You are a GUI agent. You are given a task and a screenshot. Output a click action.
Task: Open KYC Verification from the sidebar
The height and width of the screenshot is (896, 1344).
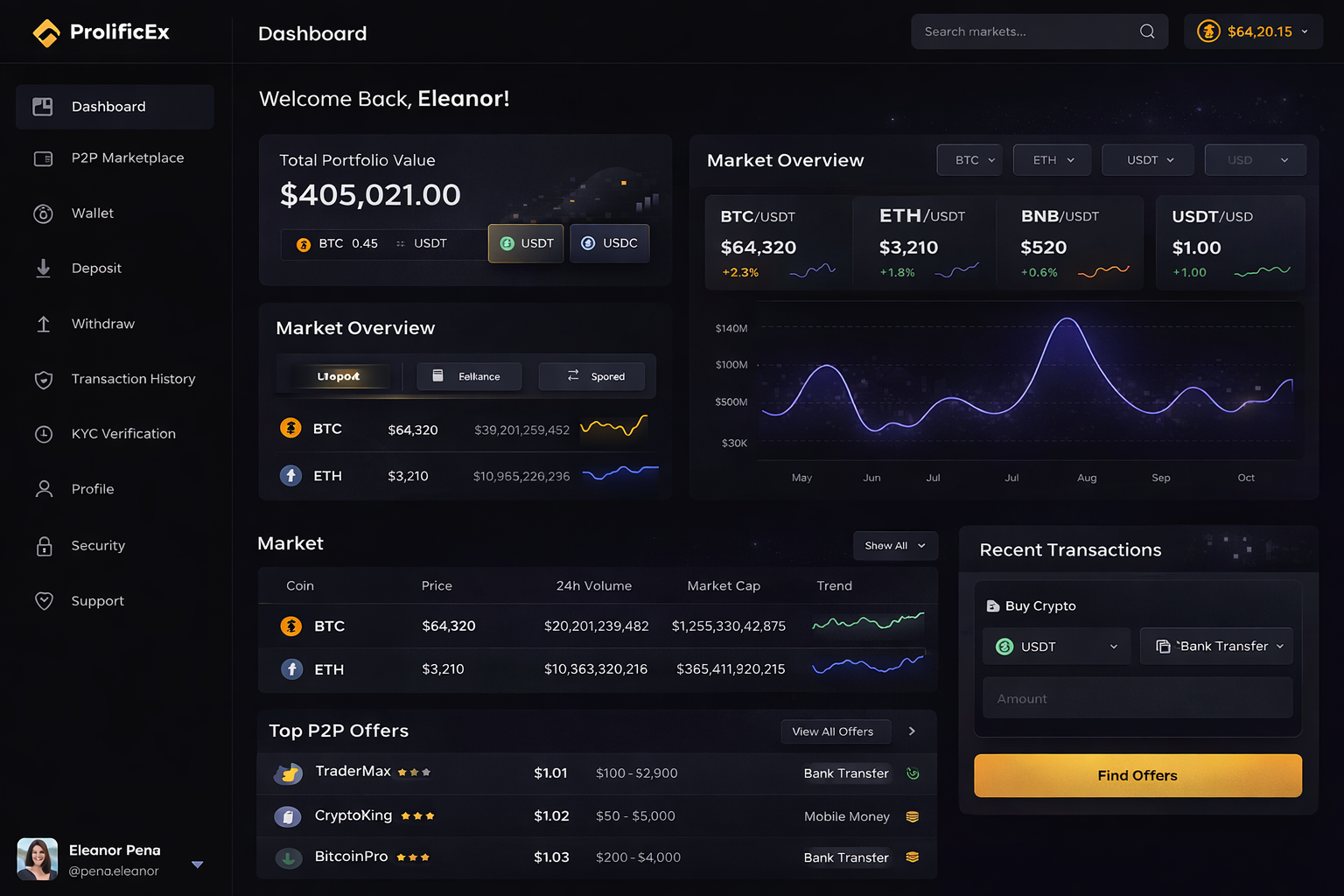pos(44,434)
